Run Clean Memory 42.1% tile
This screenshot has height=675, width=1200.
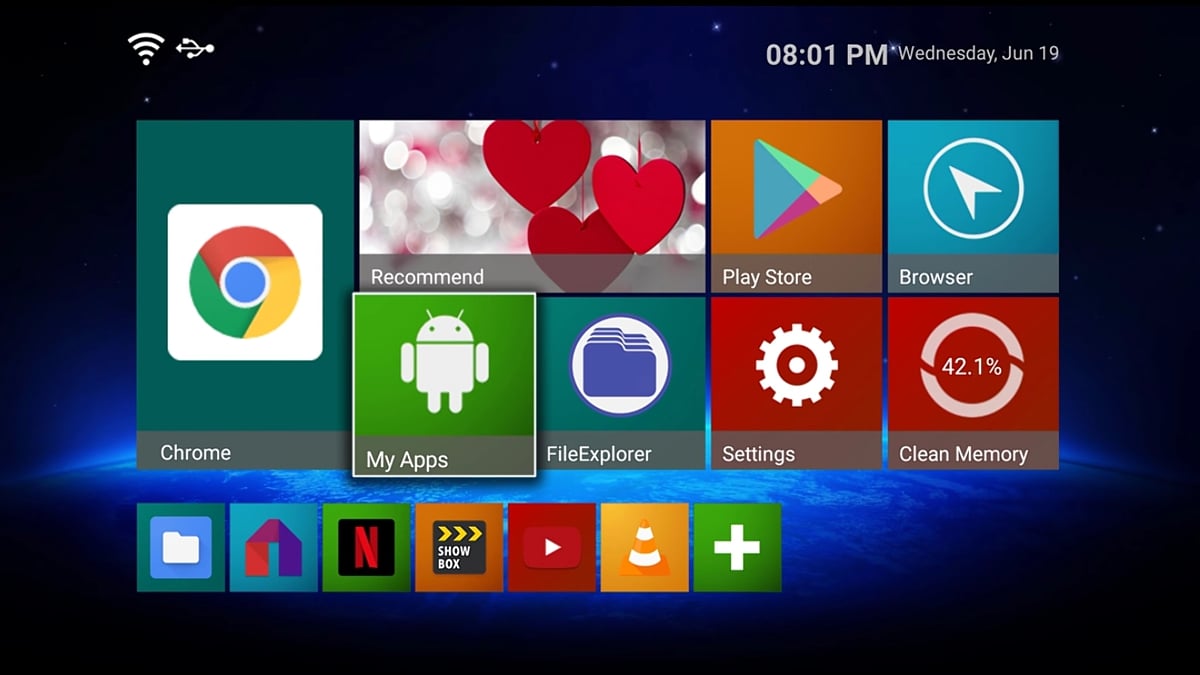click(x=973, y=383)
